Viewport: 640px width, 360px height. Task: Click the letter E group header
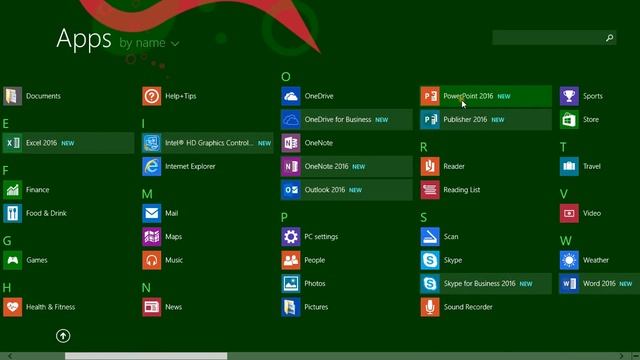click(x=5, y=124)
